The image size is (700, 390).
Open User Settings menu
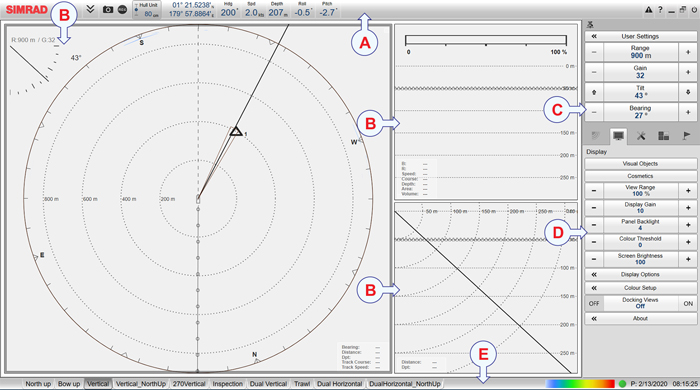pyautogui.click(x=641, y=36)
